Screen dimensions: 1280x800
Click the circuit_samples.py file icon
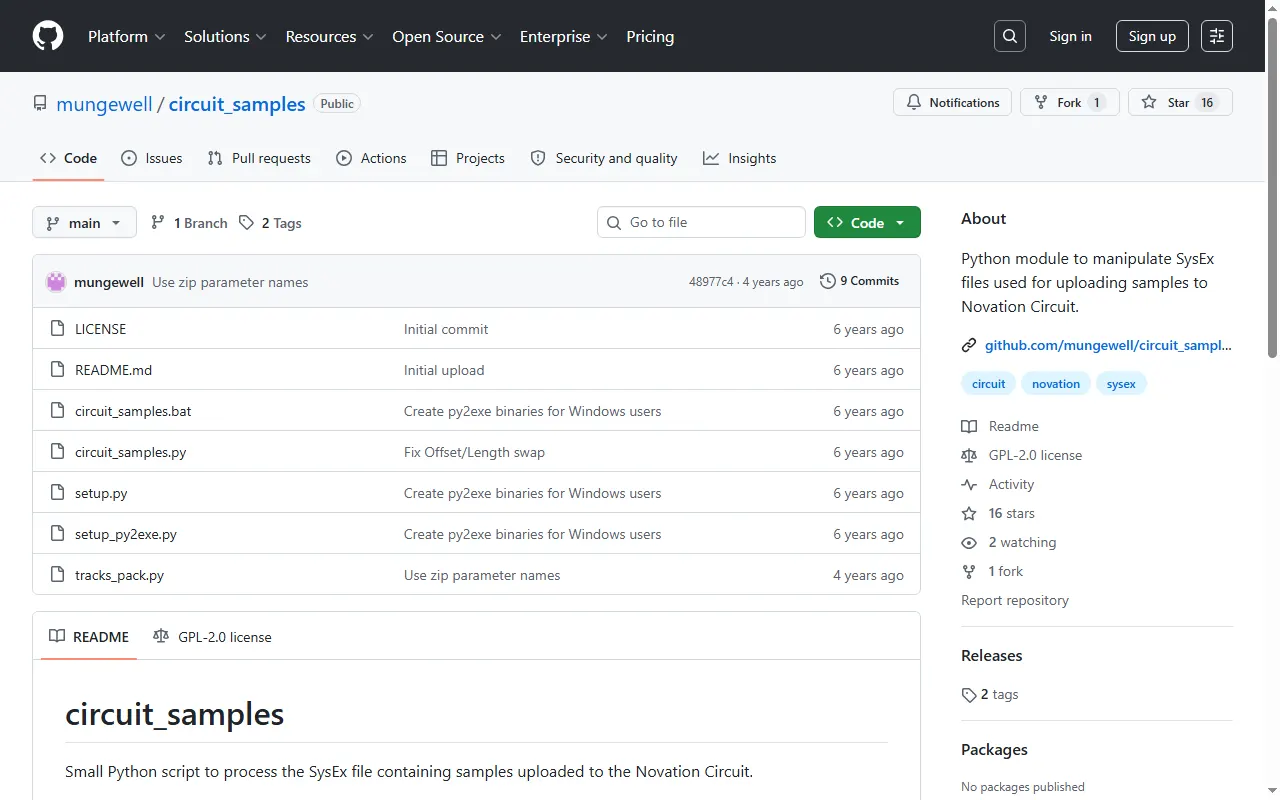(x=57, y=452)
